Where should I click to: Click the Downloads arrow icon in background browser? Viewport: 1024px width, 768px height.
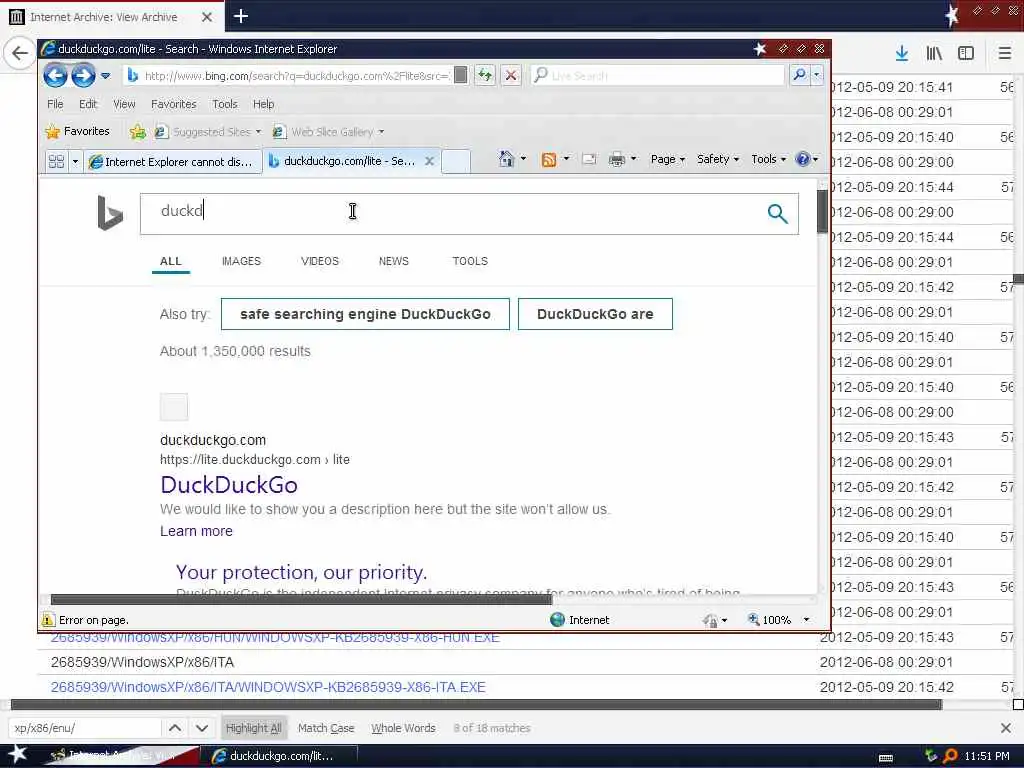click(902, 54)
